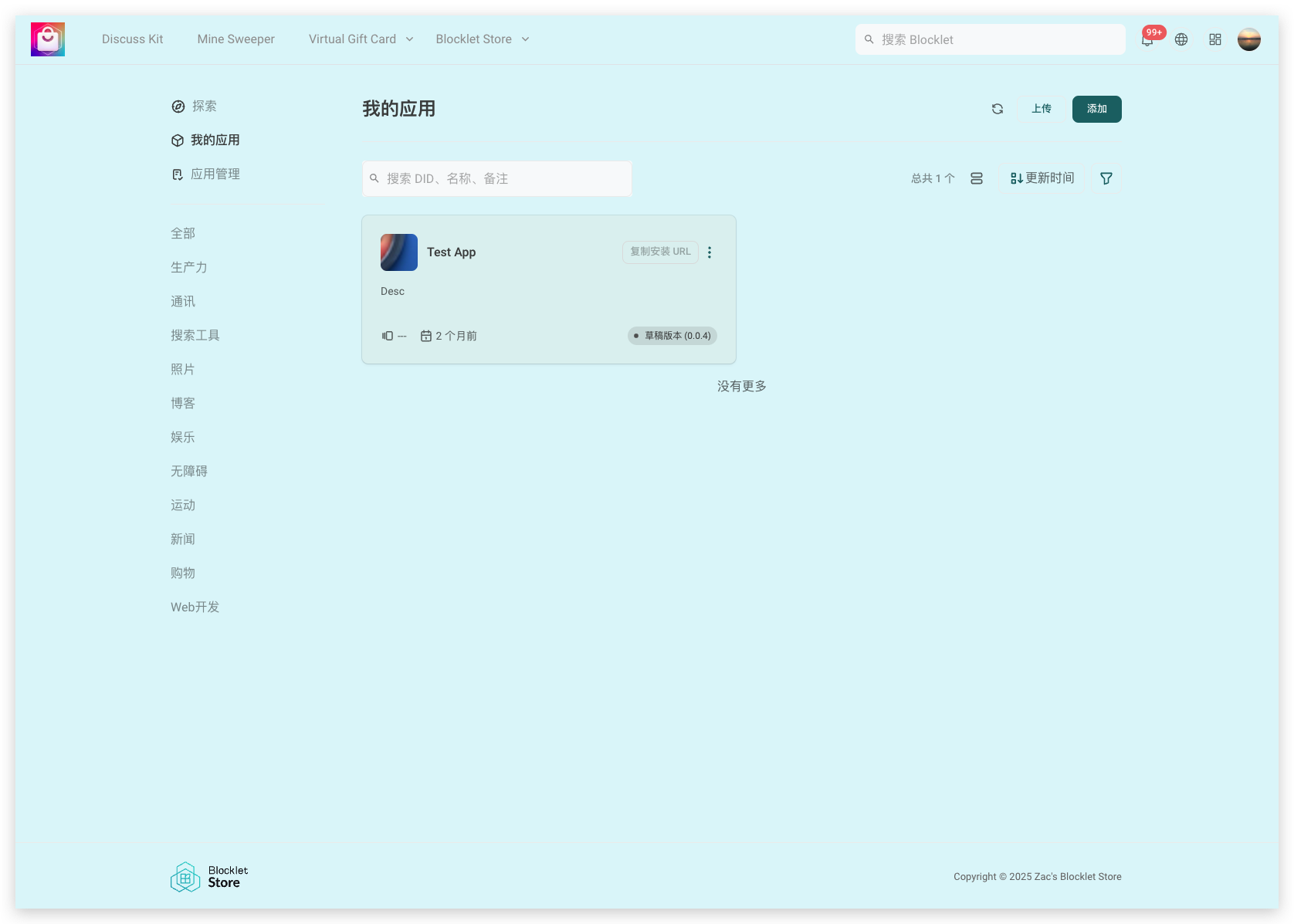Open the user avatar in header
This screenshot has height=924, width=1294.
pos(1248,39)
